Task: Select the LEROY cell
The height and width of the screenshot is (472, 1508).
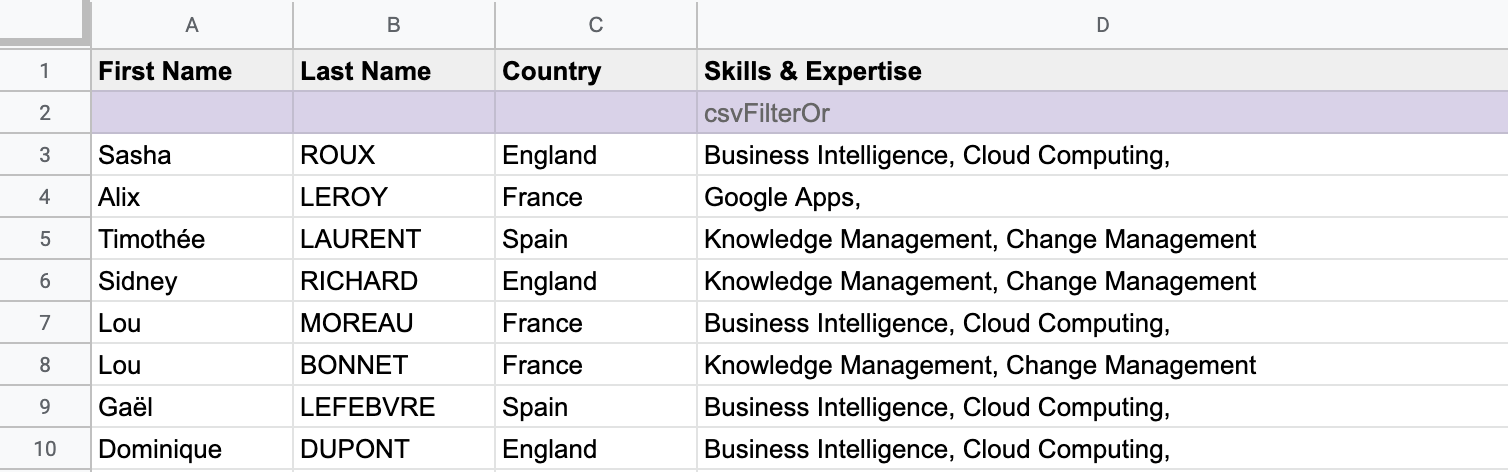Action: 394,197
